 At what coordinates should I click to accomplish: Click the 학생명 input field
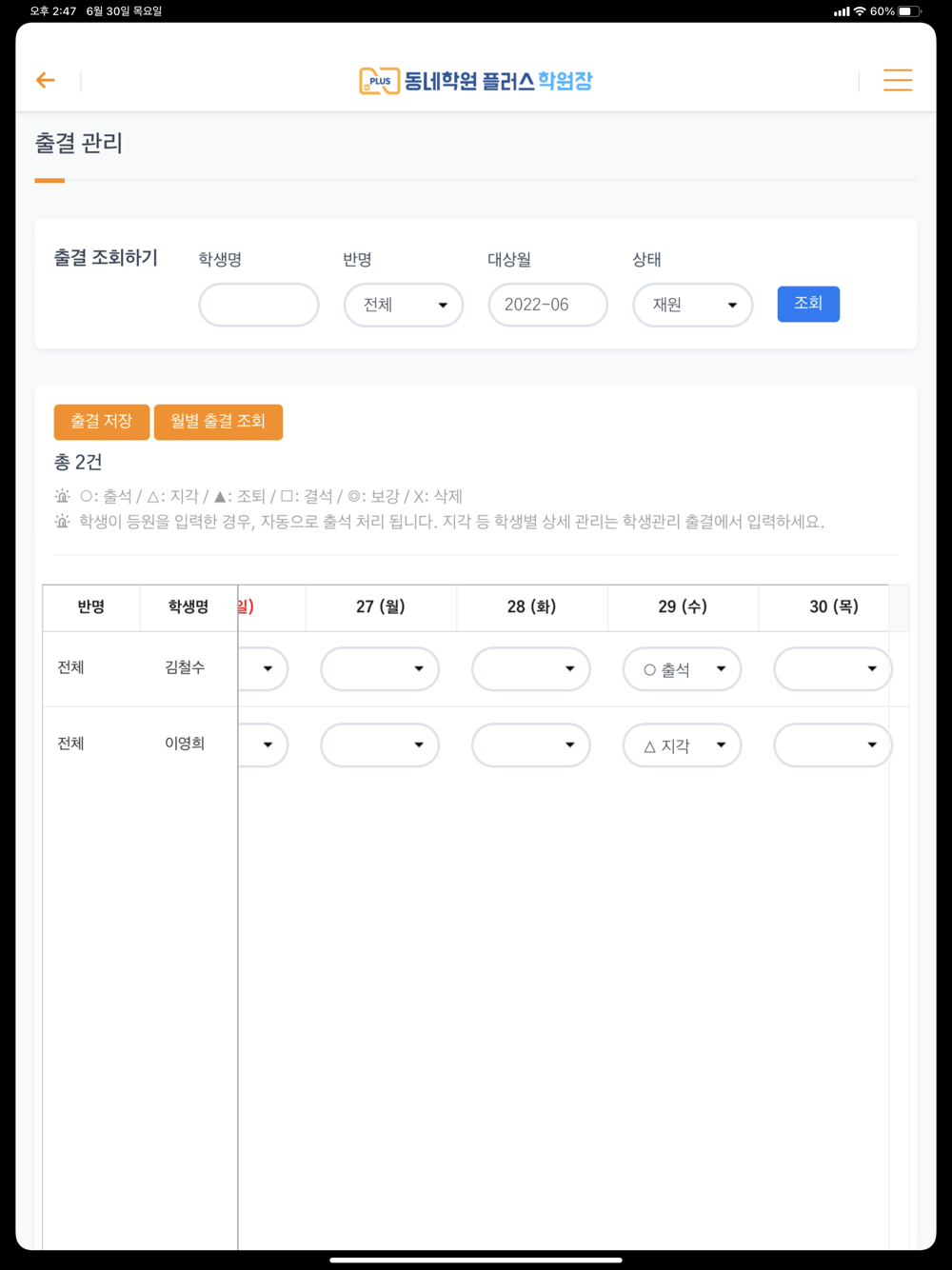[x=259, y=305]
